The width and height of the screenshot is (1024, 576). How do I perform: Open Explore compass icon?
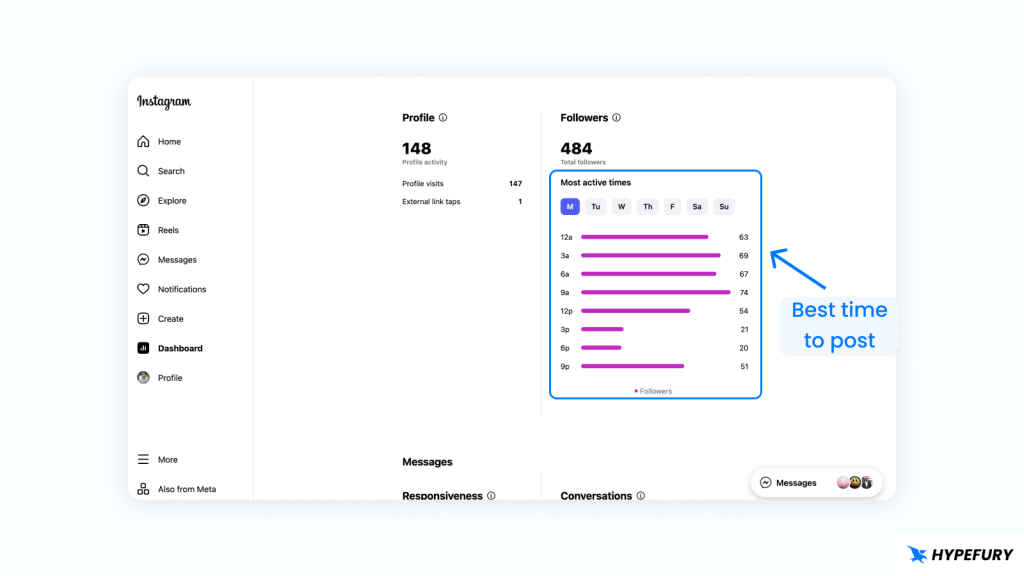(x=143, y=201)
